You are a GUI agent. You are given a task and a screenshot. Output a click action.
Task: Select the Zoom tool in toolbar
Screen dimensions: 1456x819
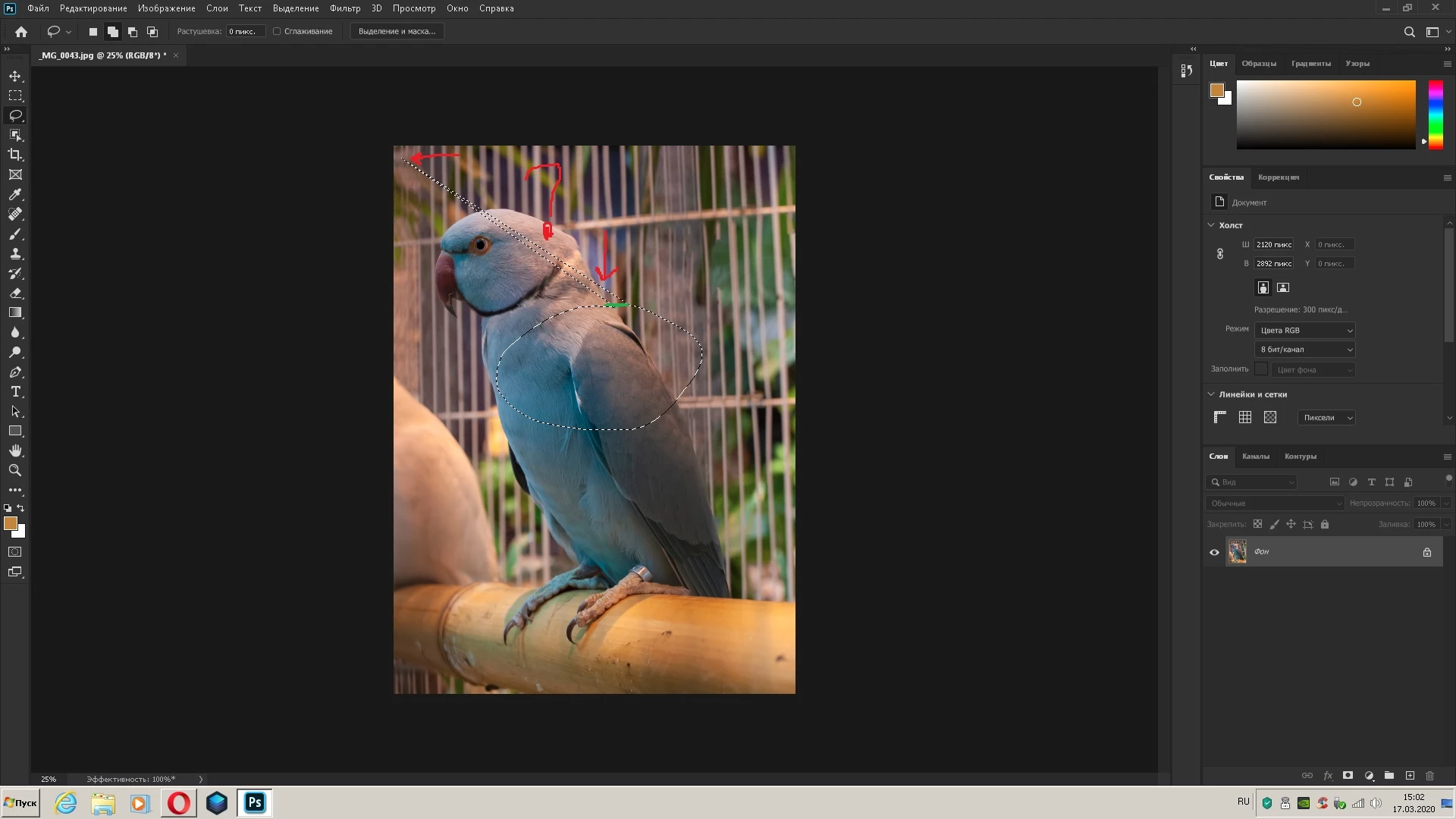pyautogui.click(x=15, y=470)
